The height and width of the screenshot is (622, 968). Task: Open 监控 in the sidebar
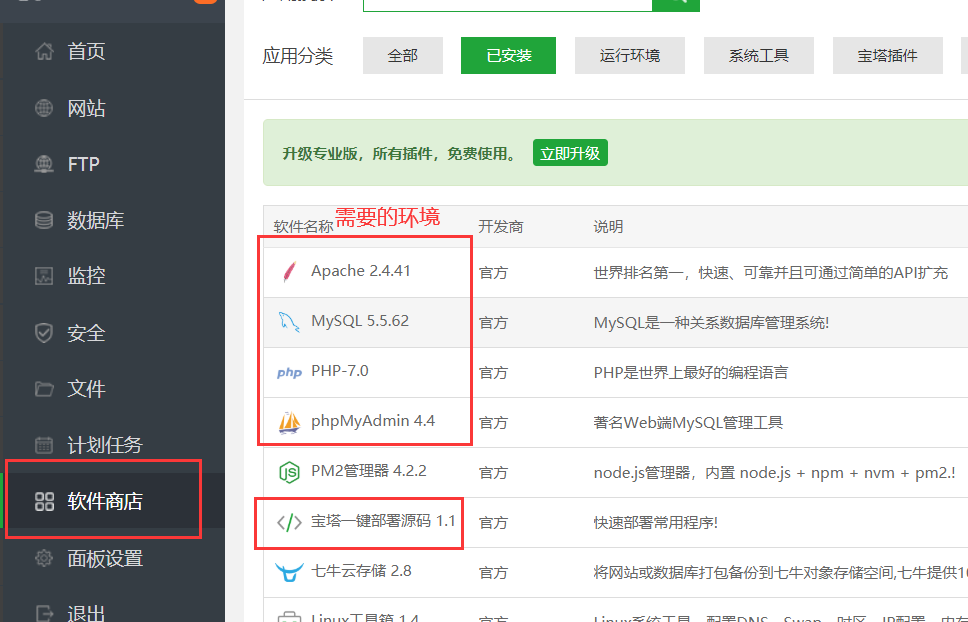tap(86, 276)
